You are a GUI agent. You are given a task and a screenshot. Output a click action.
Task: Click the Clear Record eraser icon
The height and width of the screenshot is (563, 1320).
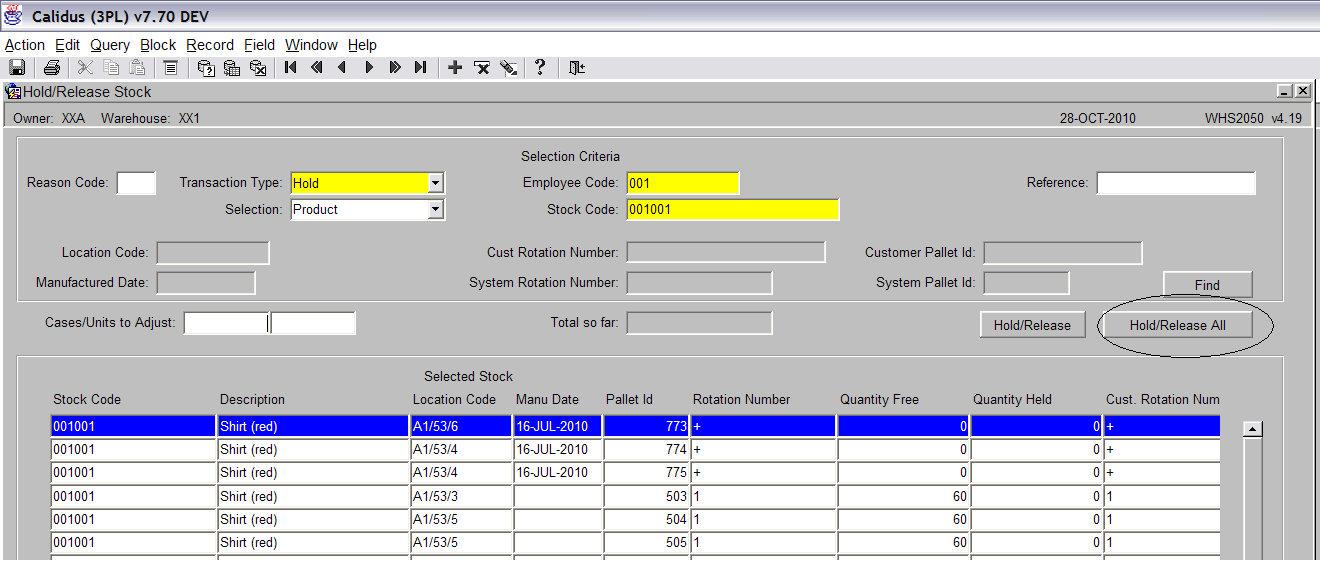(508, 68)
